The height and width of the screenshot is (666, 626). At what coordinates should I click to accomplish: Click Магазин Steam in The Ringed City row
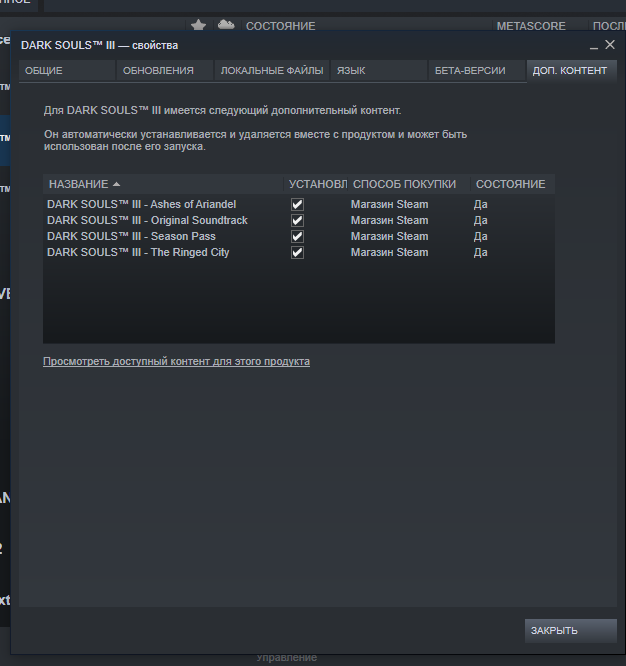point(389,253)
